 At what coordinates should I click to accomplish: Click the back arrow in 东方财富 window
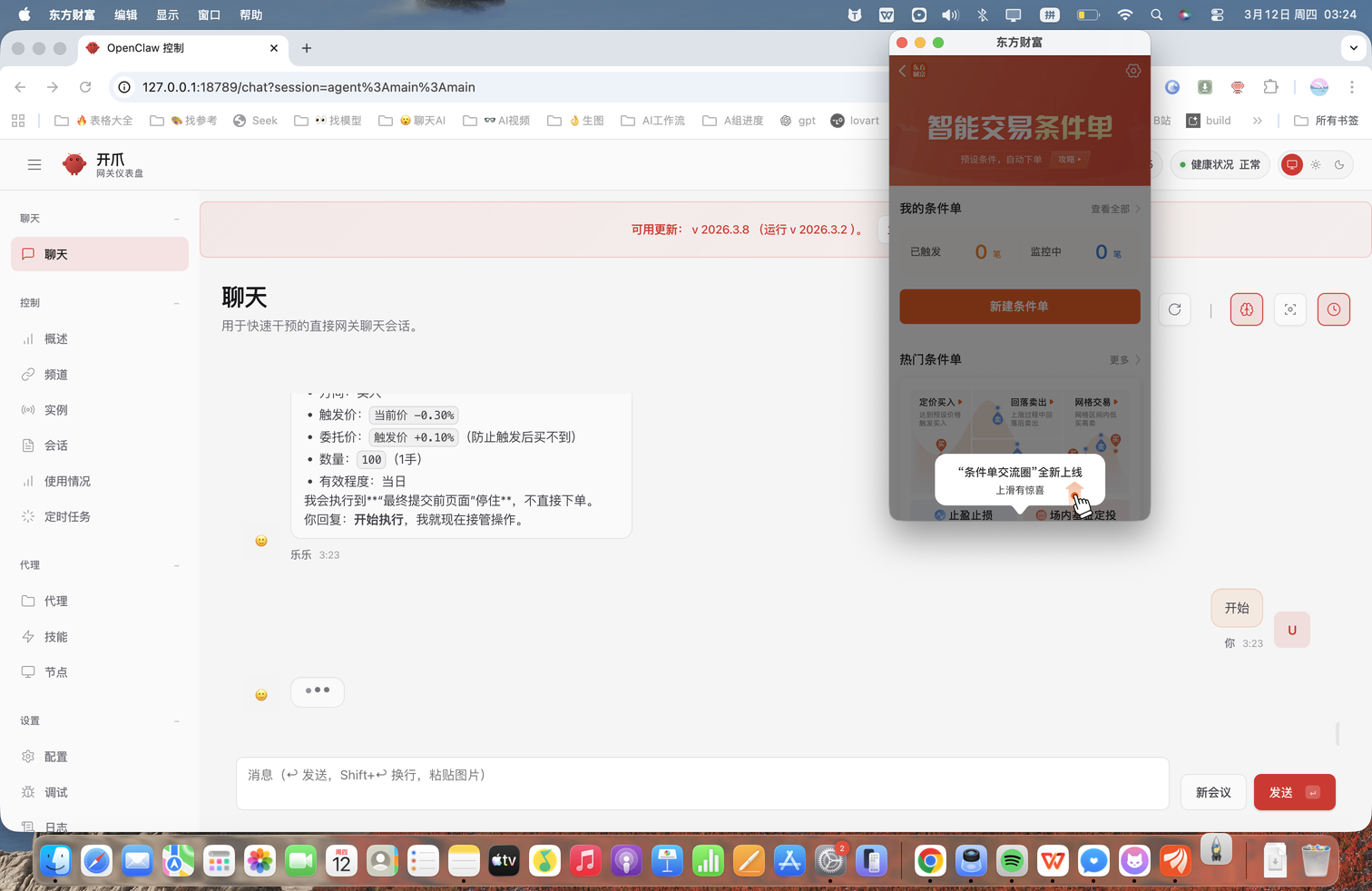tap(903, 71)
